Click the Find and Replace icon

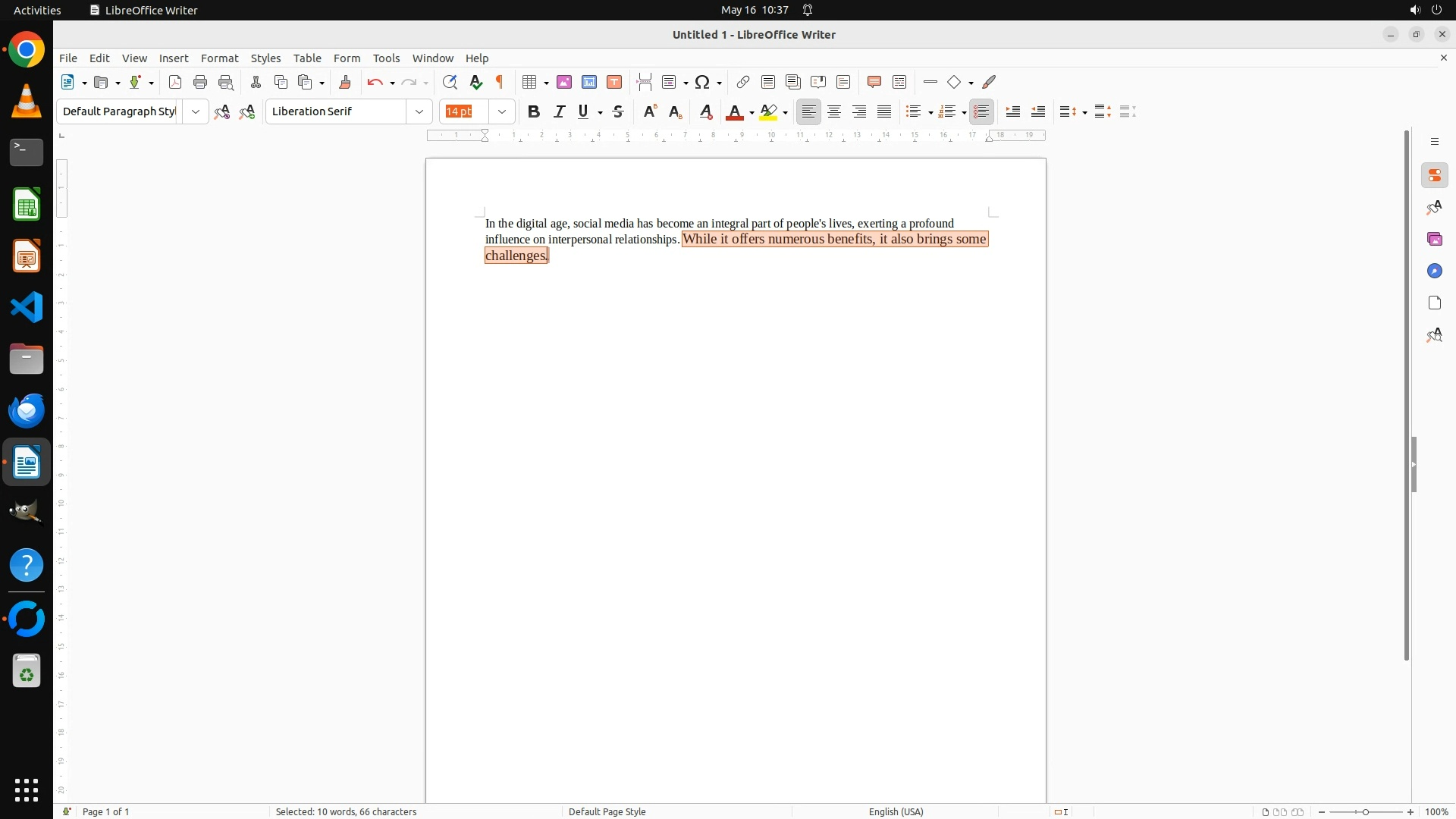click(450, 82)
